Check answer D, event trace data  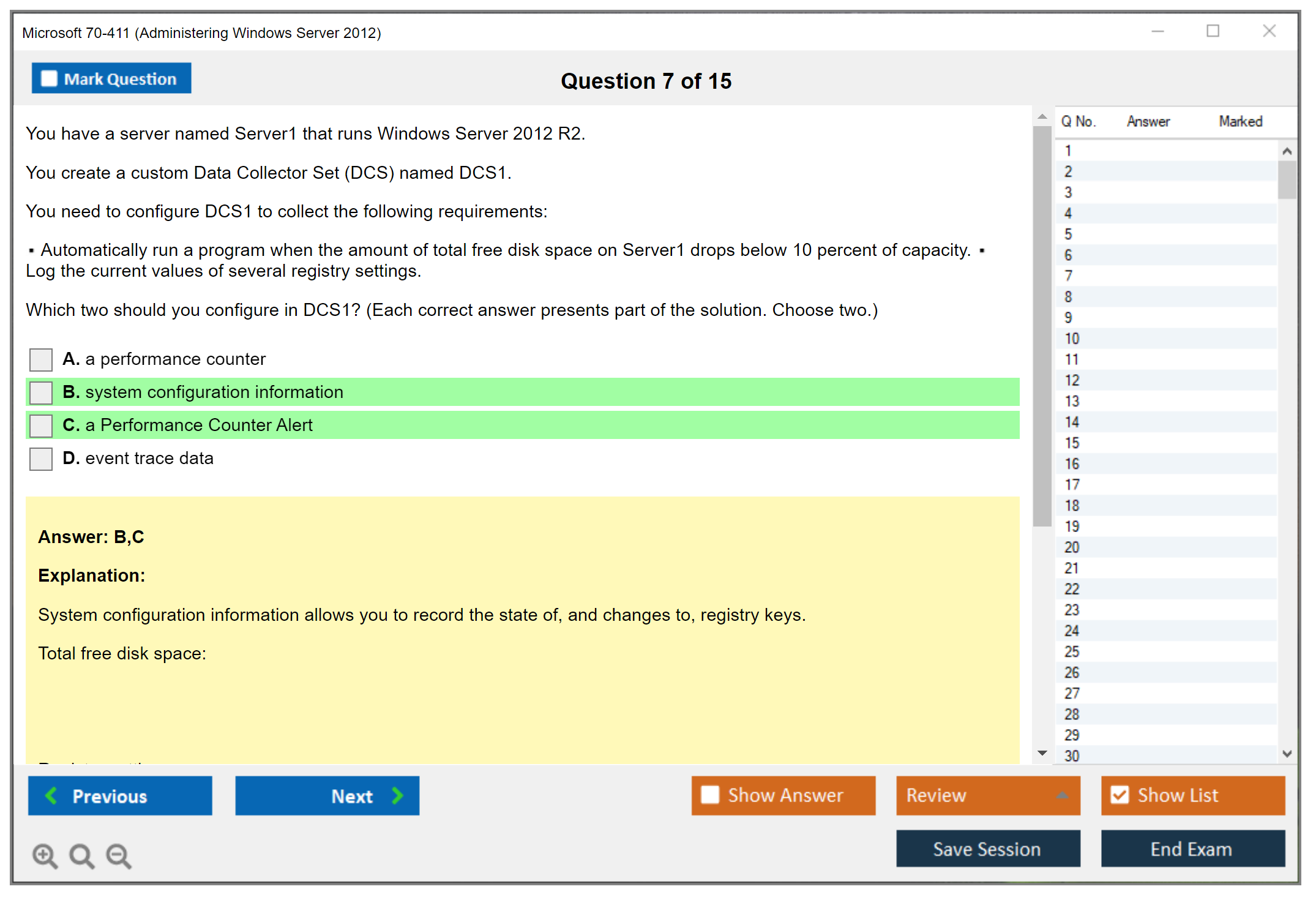pyautogui.click(x=41, y=459)
